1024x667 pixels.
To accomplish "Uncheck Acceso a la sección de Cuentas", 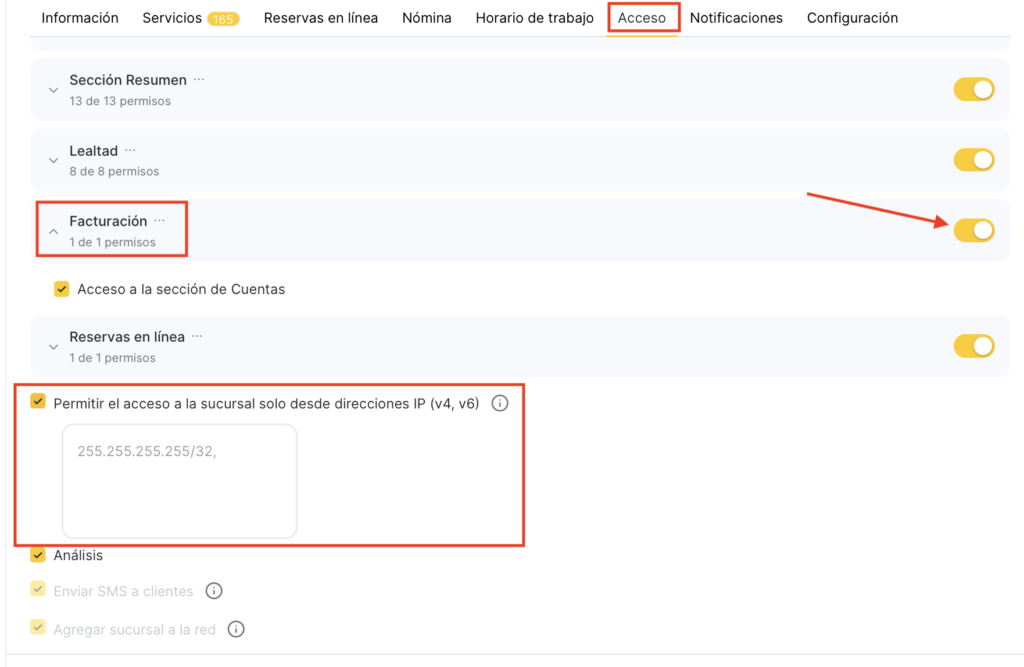I will (62, 289).
